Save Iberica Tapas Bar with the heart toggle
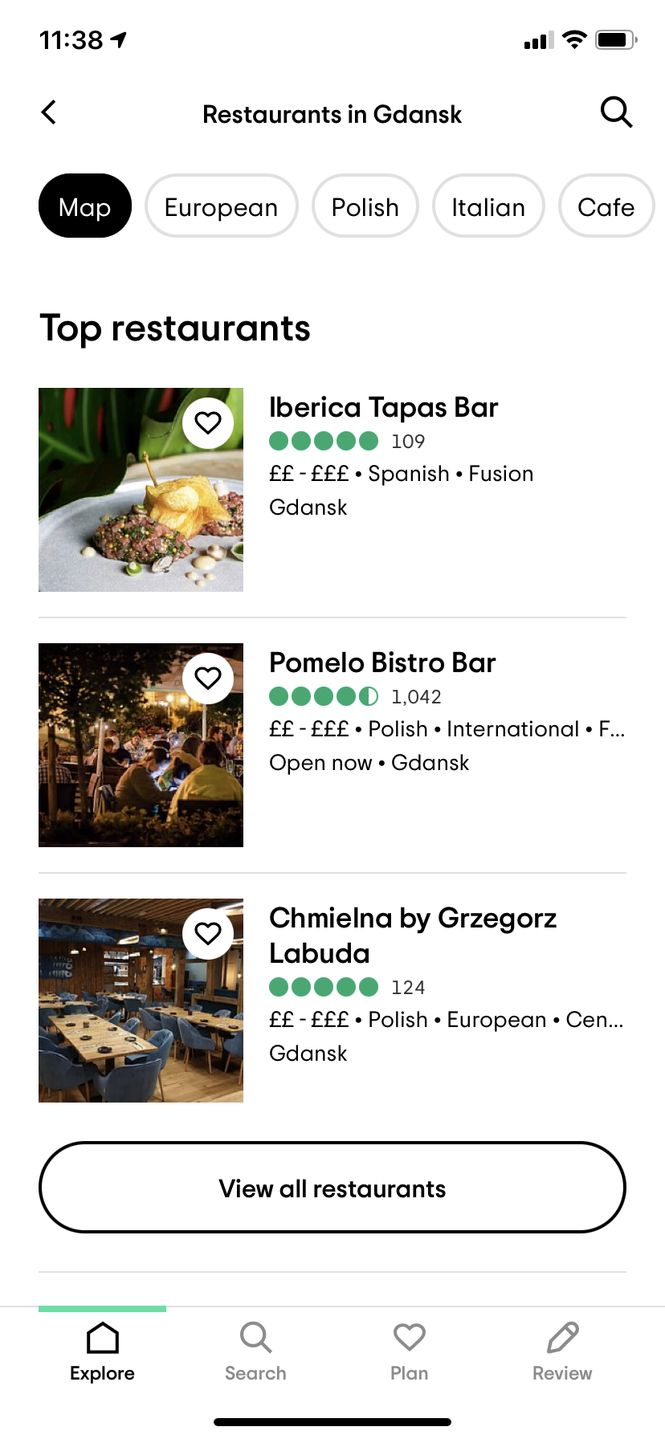 208,423
